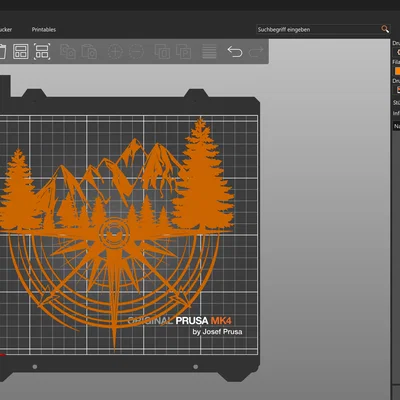Click the Split to objects icon

click(x=162, y=52)
